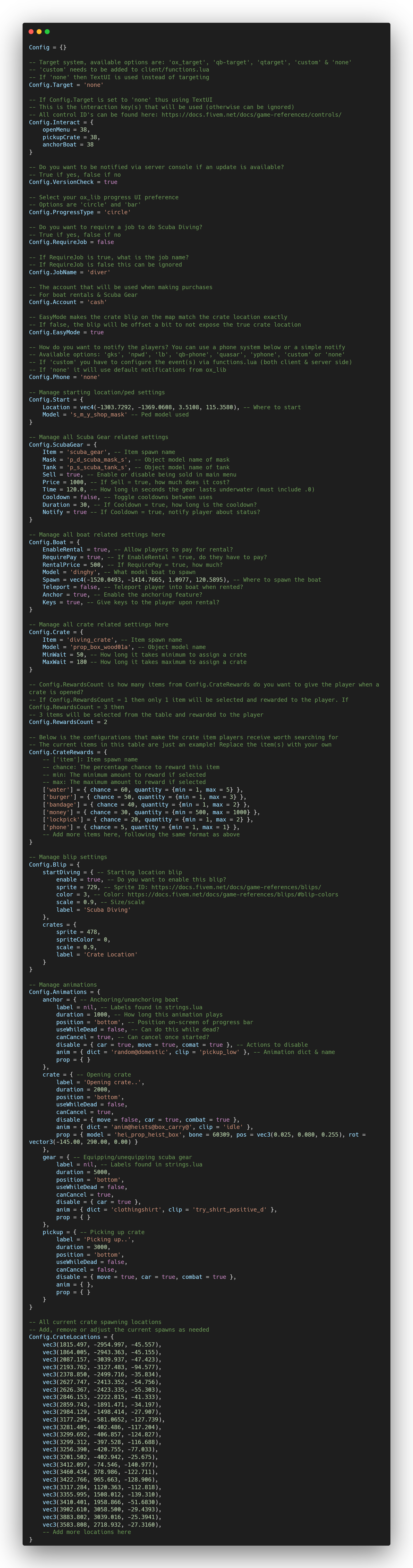Click the ['money'] reward row
This screenshot has width=413, height=1568.
coord(151,812)
